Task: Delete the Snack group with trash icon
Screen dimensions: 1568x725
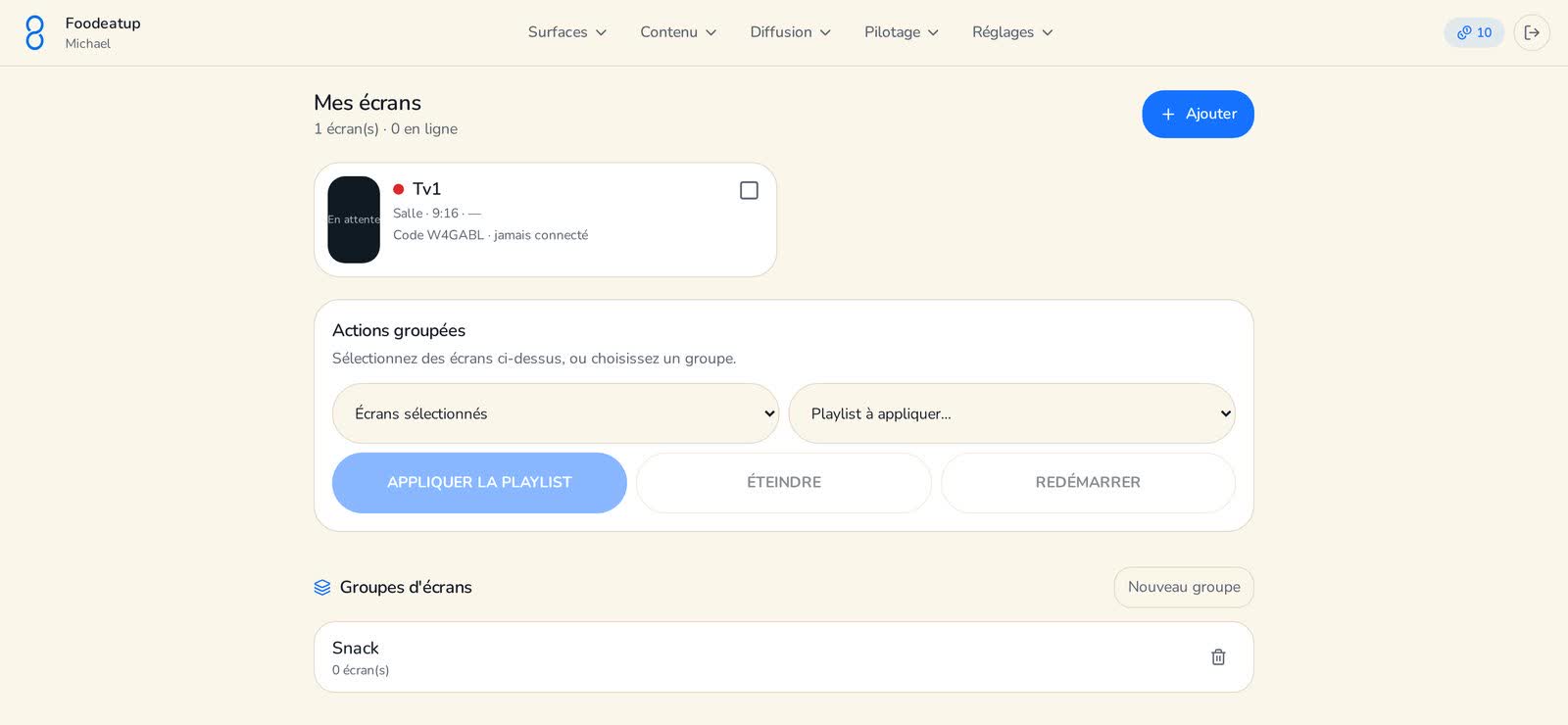Action: click(1218, 657)
